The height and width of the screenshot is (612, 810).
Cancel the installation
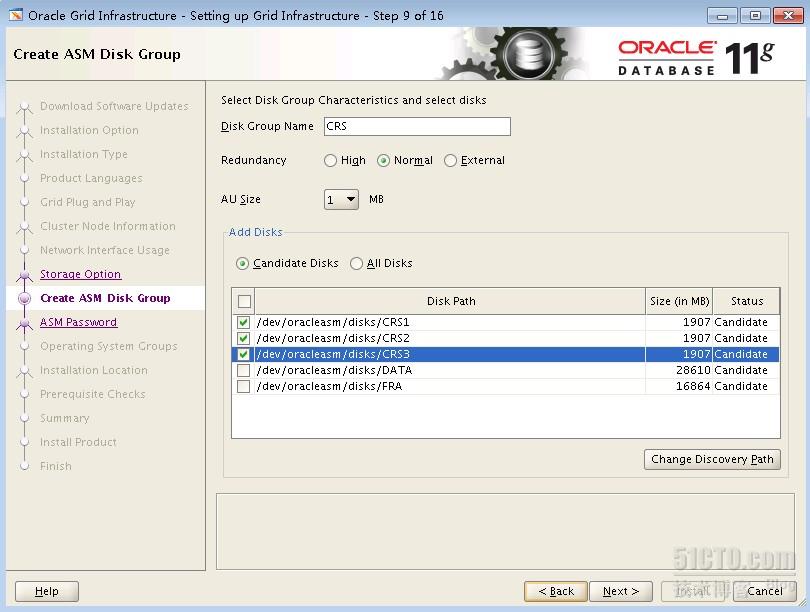point(765,591)
